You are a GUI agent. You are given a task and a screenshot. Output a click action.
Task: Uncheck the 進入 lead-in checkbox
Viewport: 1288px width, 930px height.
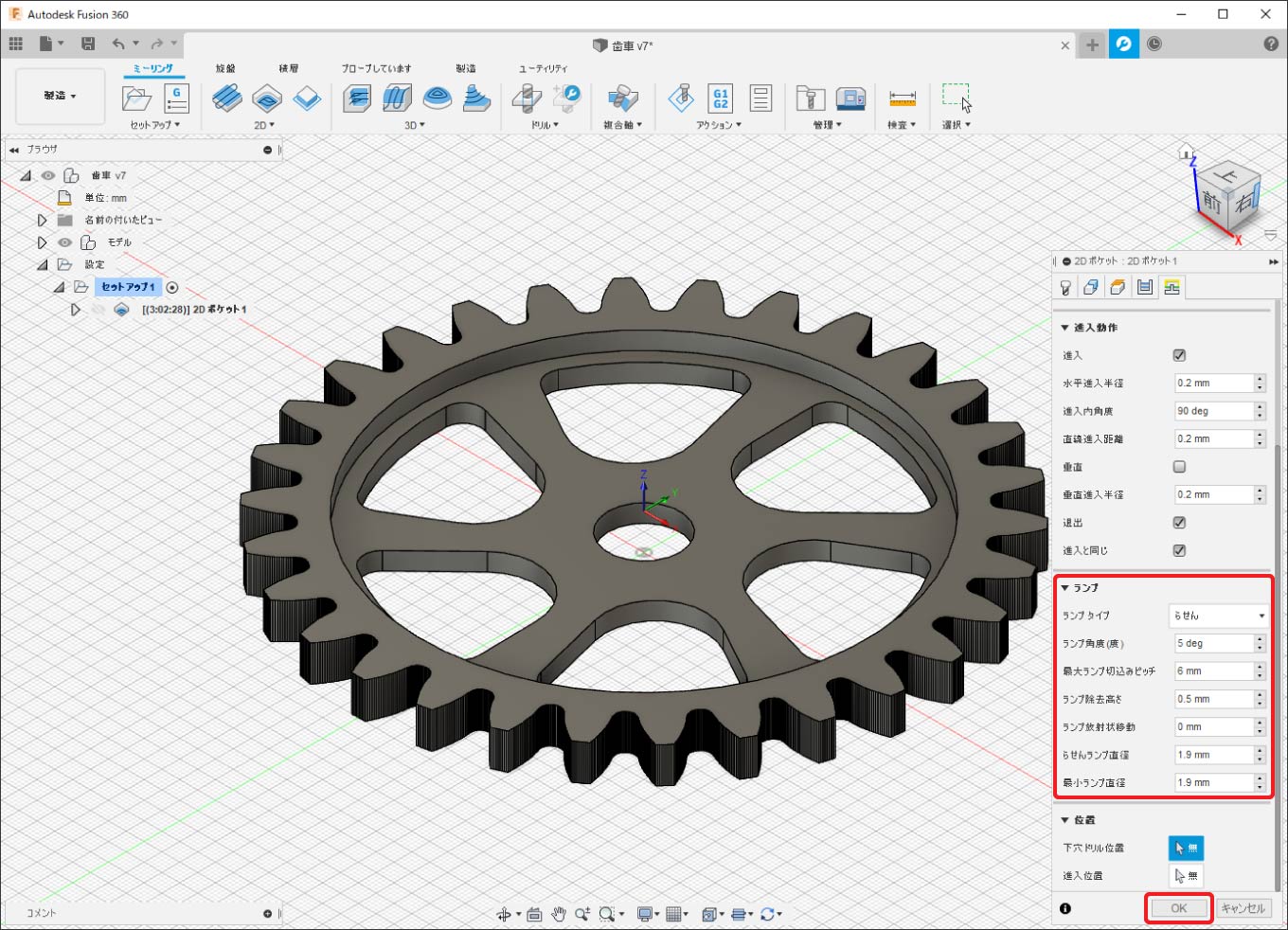point(1179,355)
